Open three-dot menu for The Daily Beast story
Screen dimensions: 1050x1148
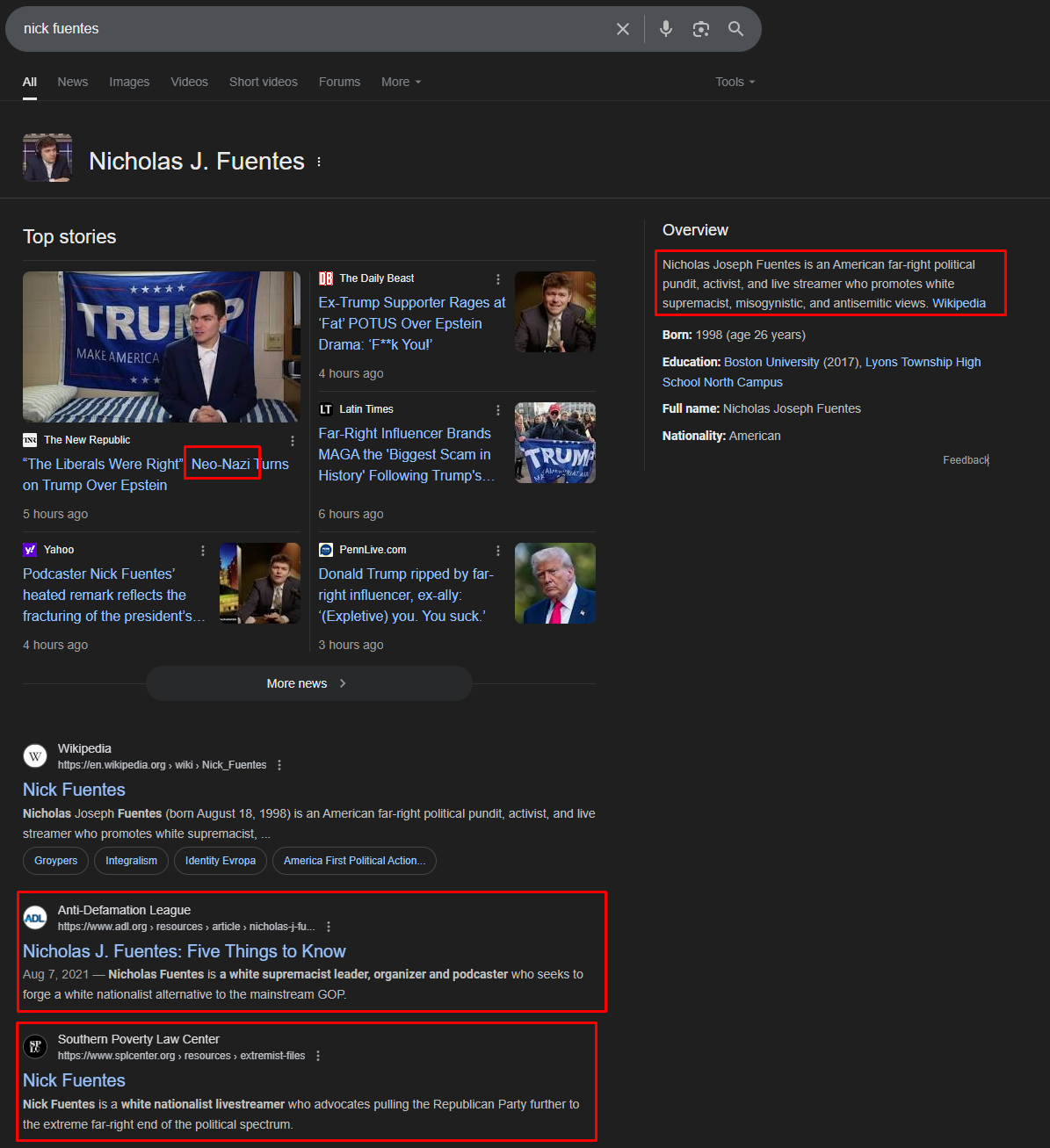point(498,278)
